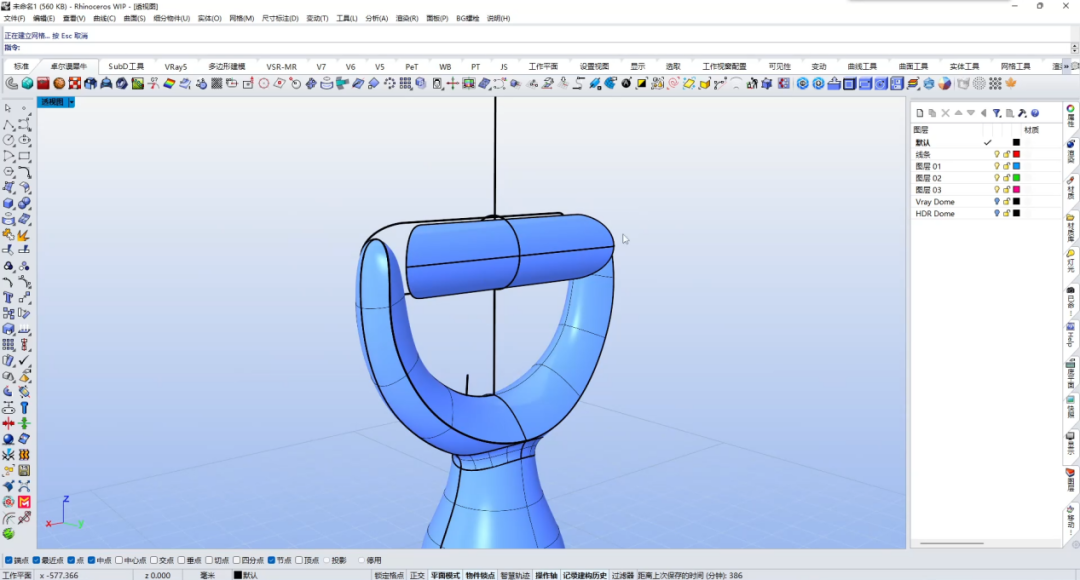Click the dotted grid array icon
Viewport: 1080px width, 580px height.
click(995, 83)
